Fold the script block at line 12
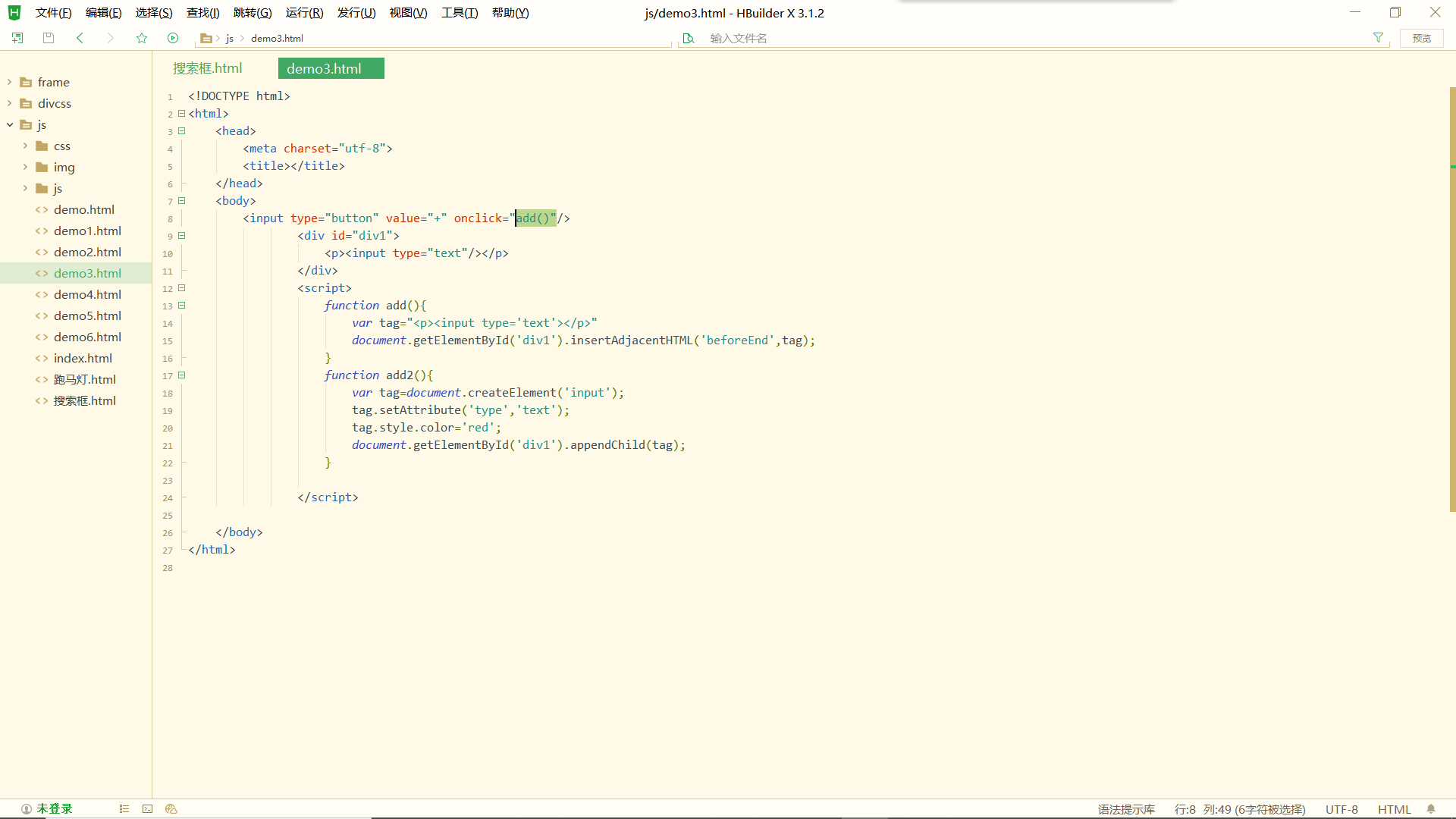 tap(182, 288)
